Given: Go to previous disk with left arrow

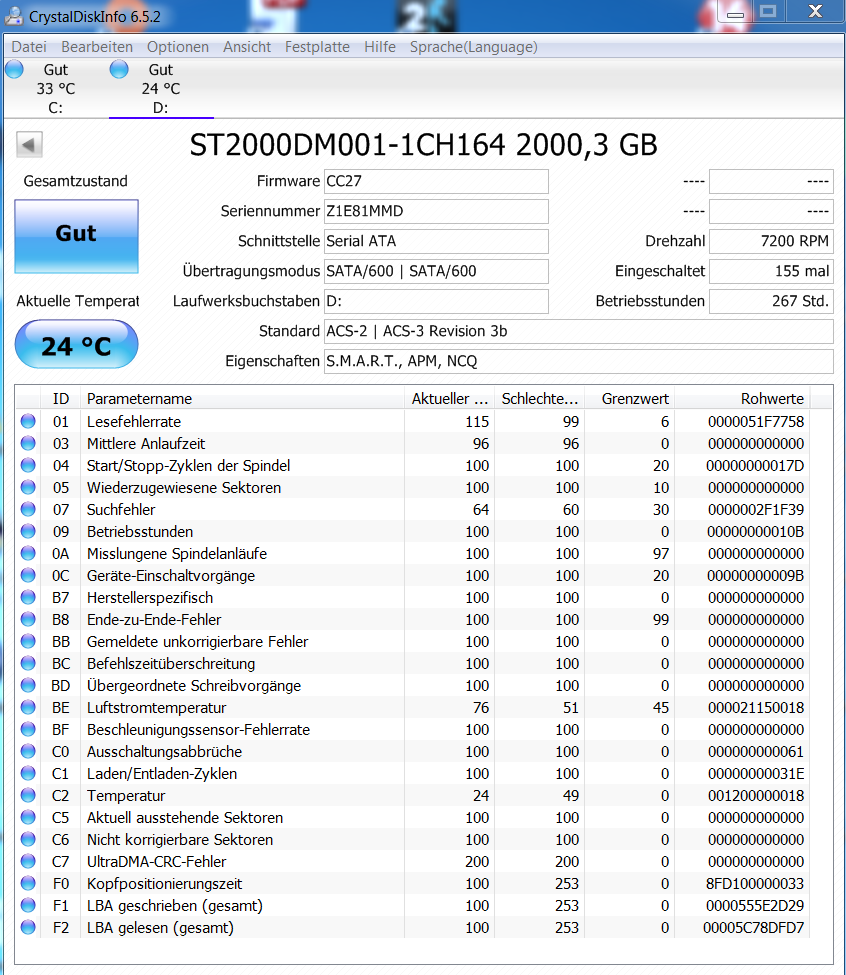Looking at the screenshot, I should [29, 145].
